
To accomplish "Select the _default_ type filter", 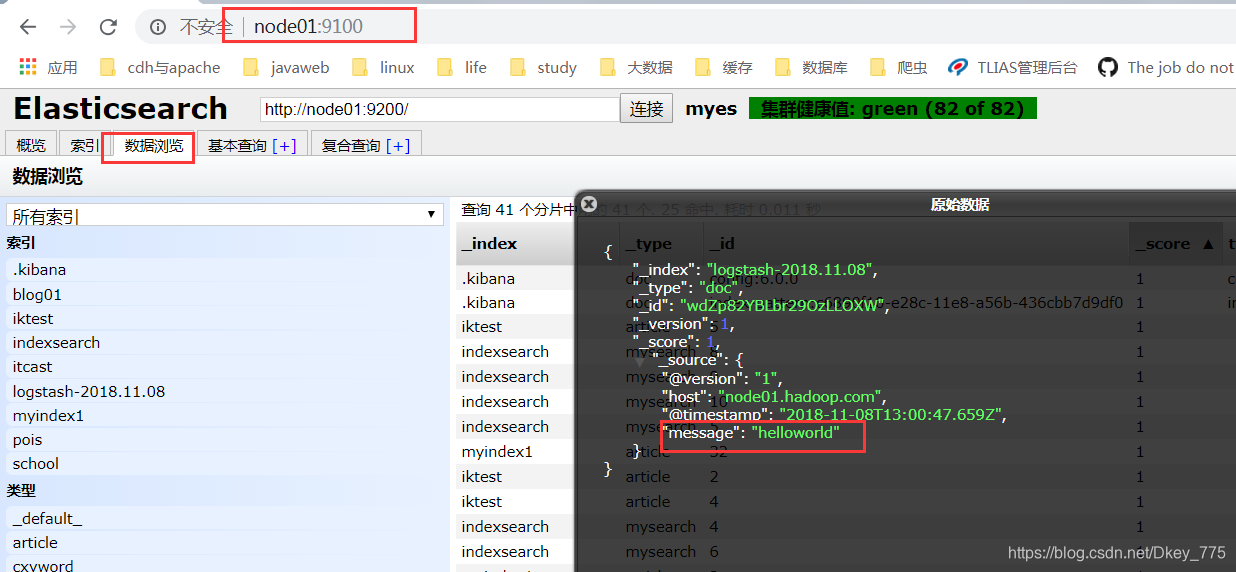I will pyautogui.click(x=225, y=518).
